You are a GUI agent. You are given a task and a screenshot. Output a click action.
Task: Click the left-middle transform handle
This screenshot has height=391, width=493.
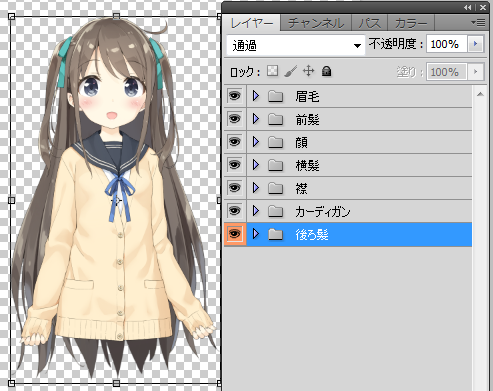pyautogui.click(x=11, y=200)
